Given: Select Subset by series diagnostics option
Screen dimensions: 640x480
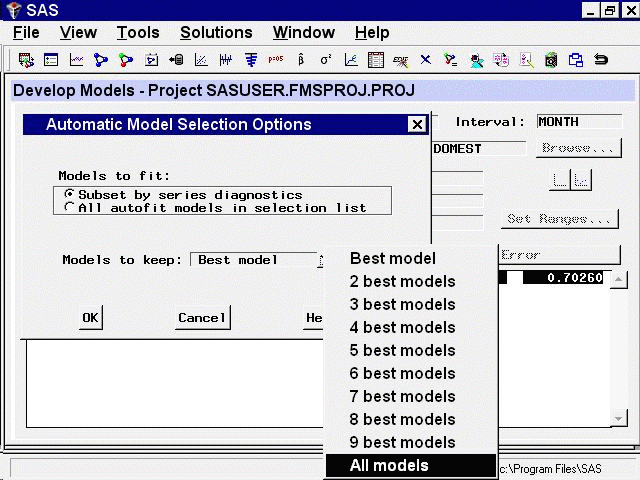Looking at the screenshot, I should pyautogui.click(x=69, y=194).
